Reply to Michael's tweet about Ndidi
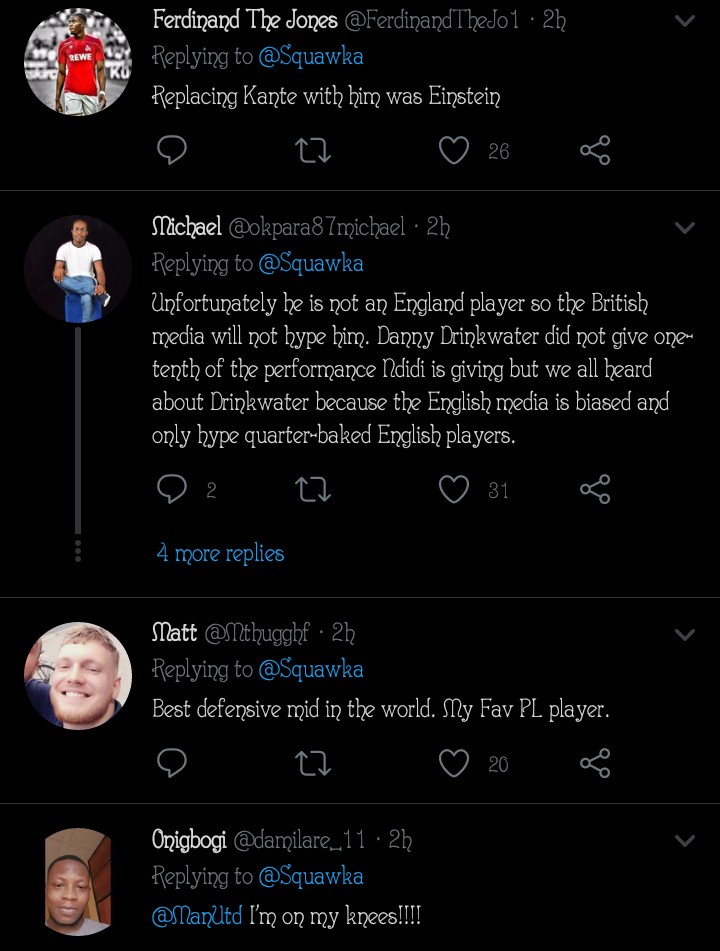Image resolution: width=720 pixels, height=951 pixels. tap(172, 489)
